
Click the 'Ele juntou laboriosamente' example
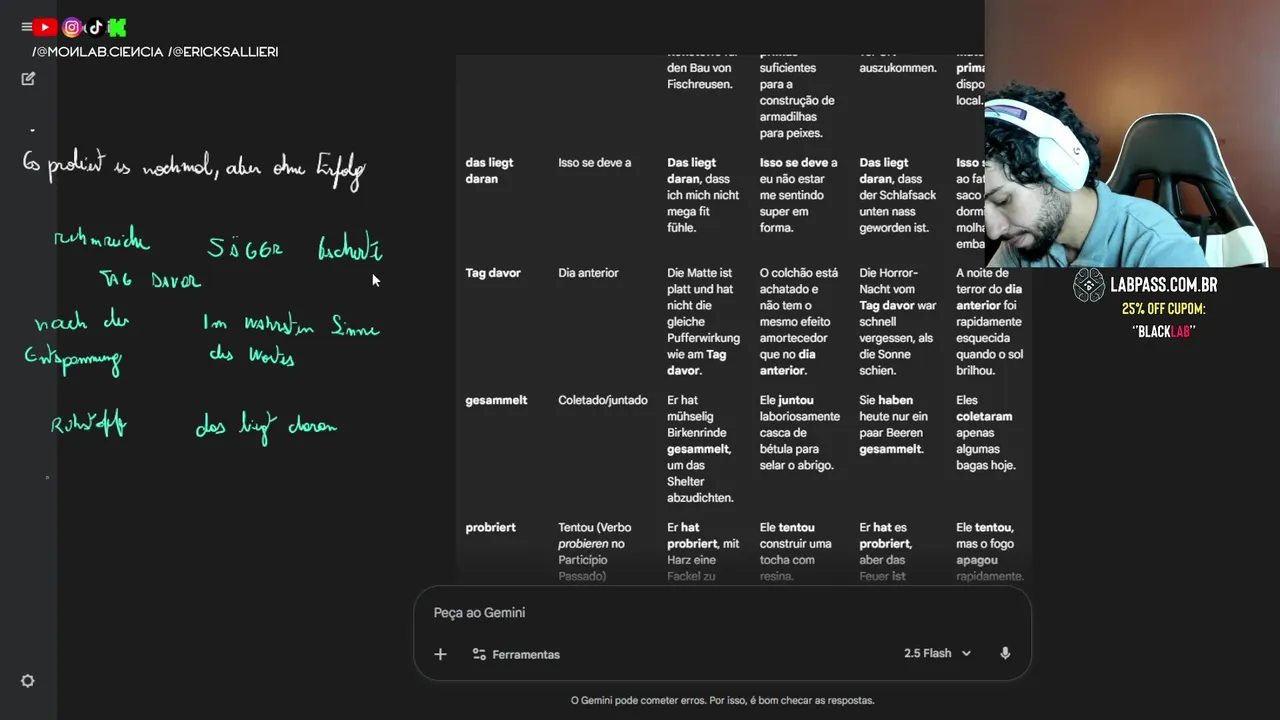799,432
